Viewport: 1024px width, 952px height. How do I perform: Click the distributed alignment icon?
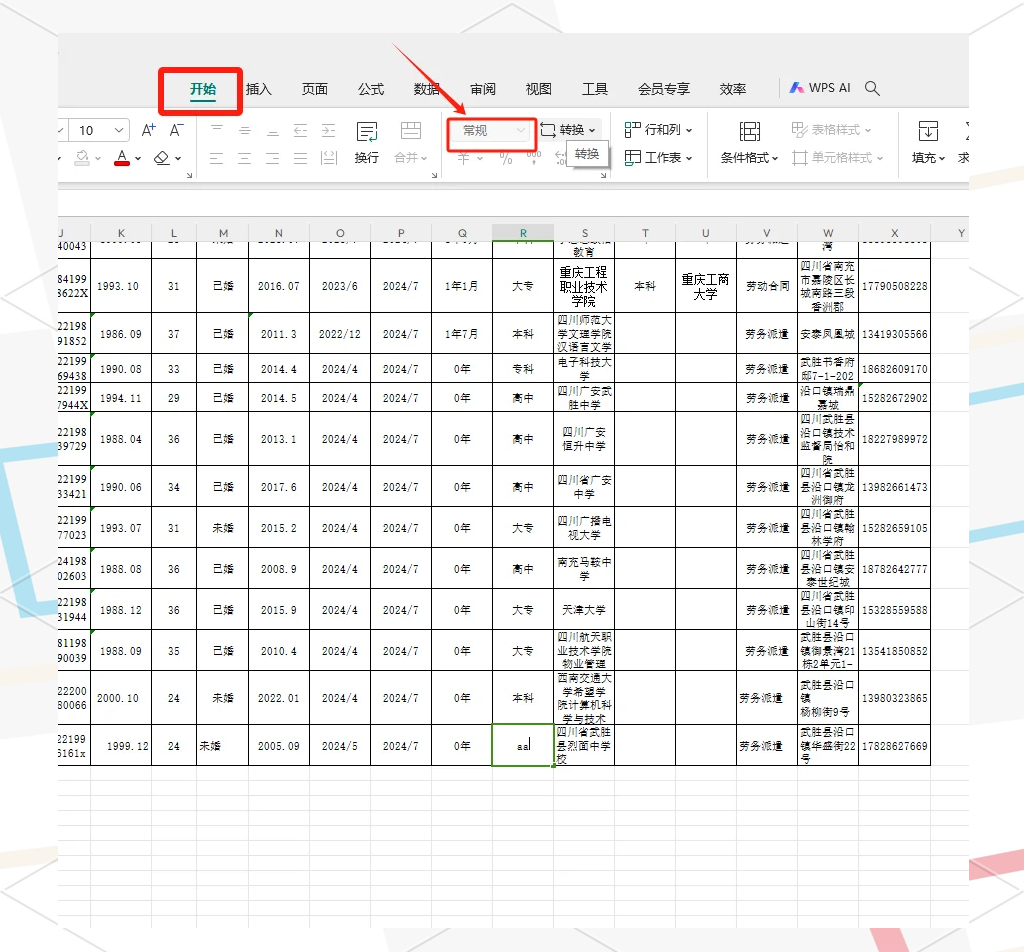[x=329, y=157]
